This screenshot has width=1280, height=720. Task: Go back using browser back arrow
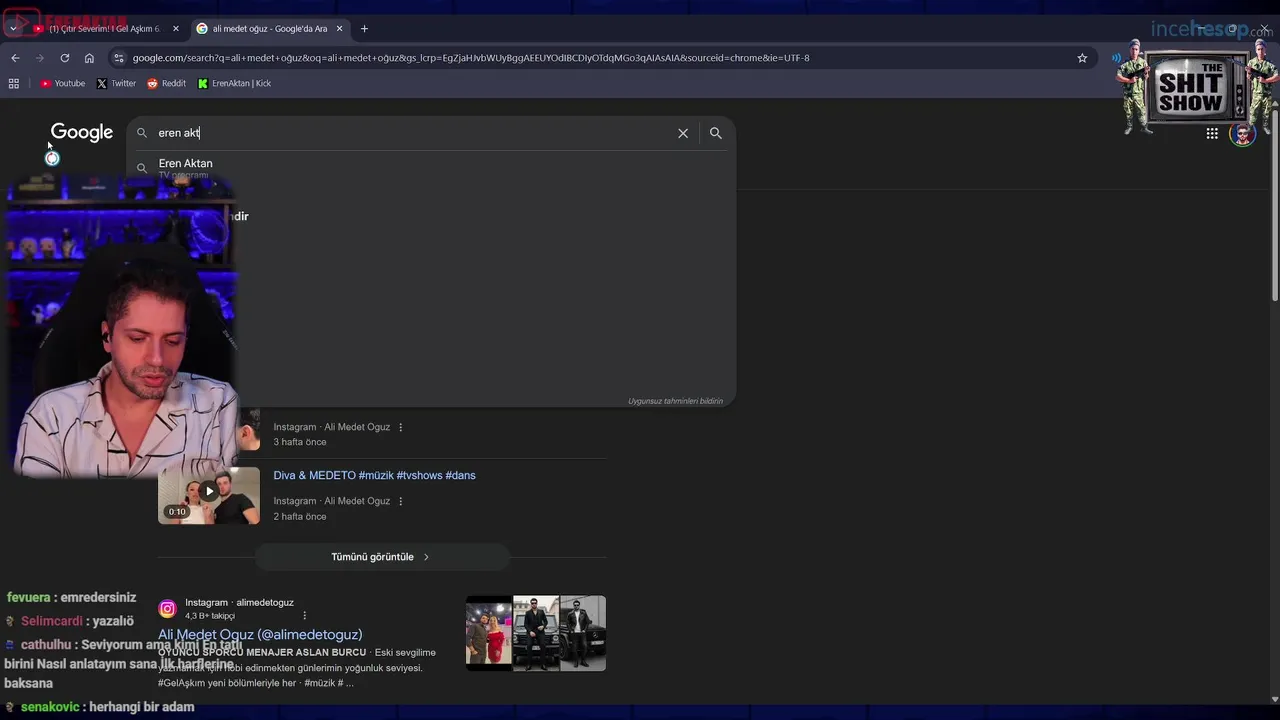coord(15,58)
